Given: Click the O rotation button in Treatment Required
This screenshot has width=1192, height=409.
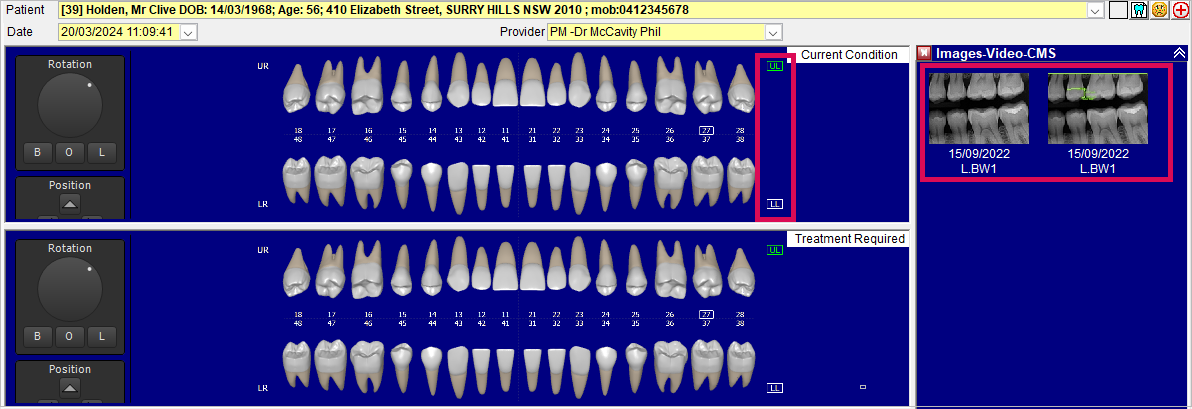Looking at the screenshot, I should pyautogui.click(x=69, y=336).
